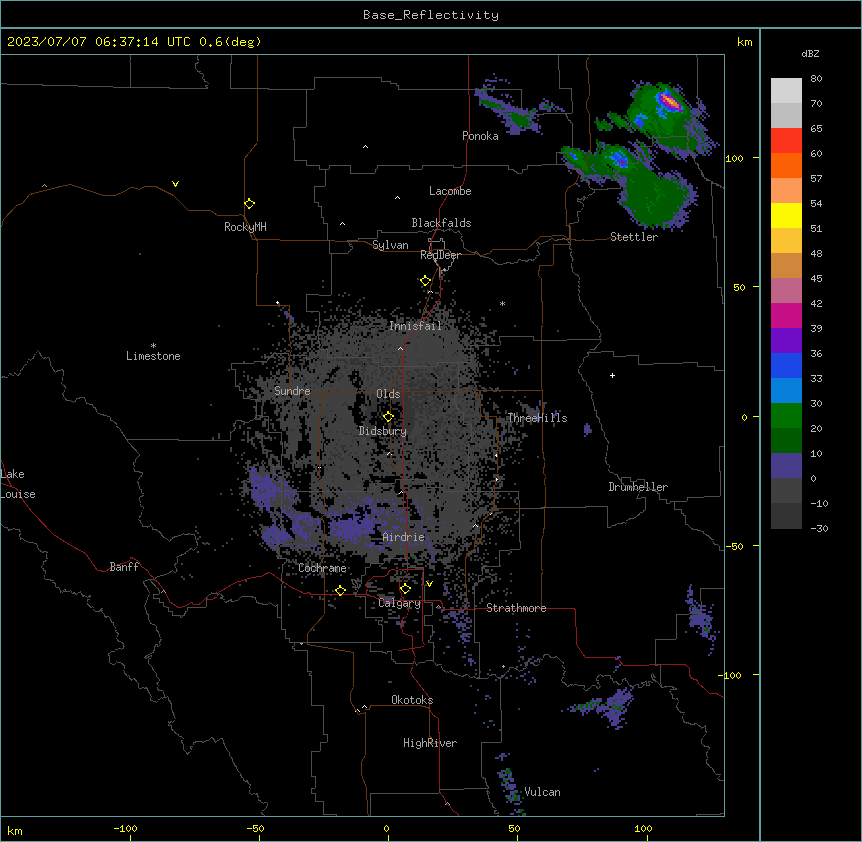Click the RedDeer city label

(440, 255)
